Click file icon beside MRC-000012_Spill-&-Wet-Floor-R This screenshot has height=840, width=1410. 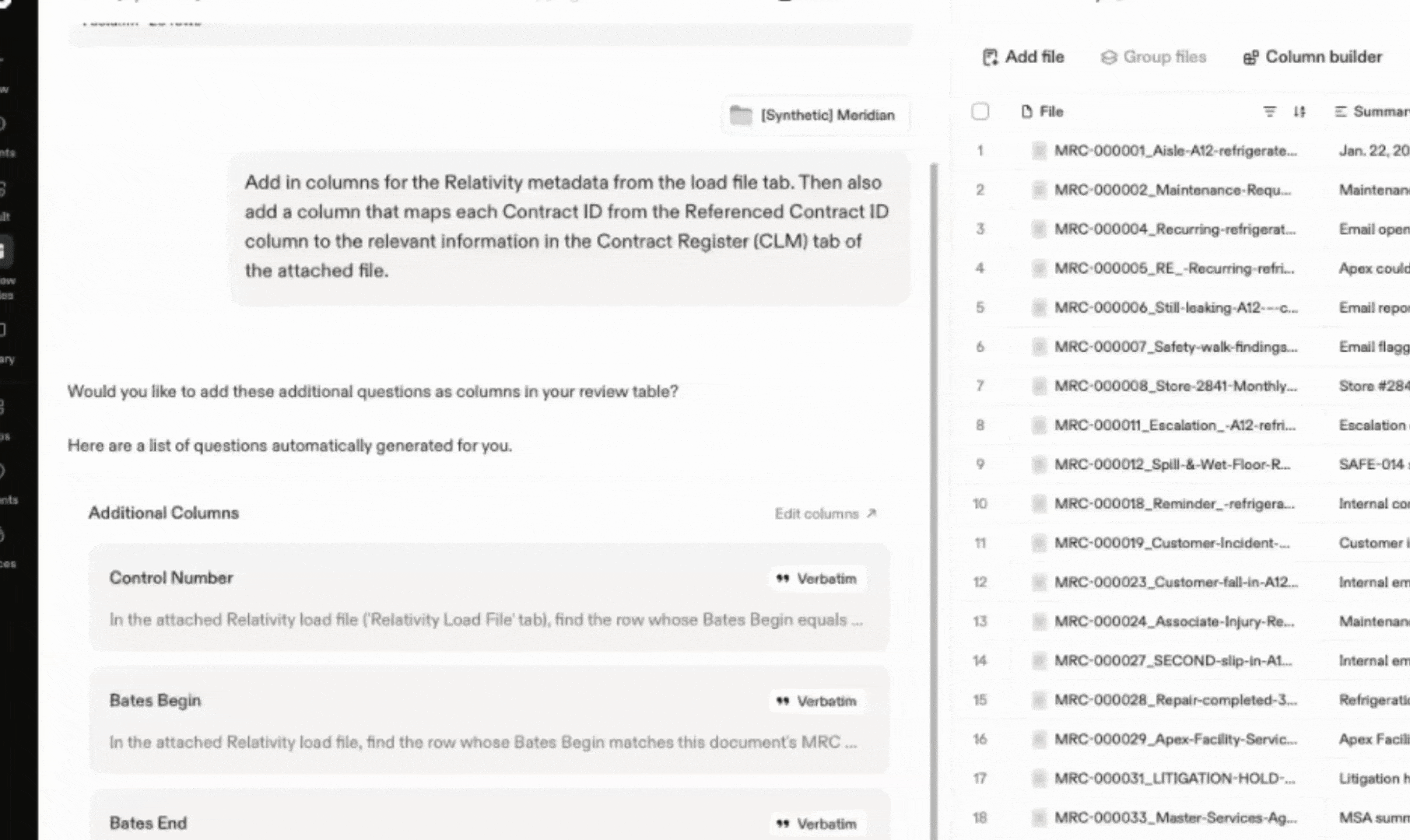pos(1039,464)
